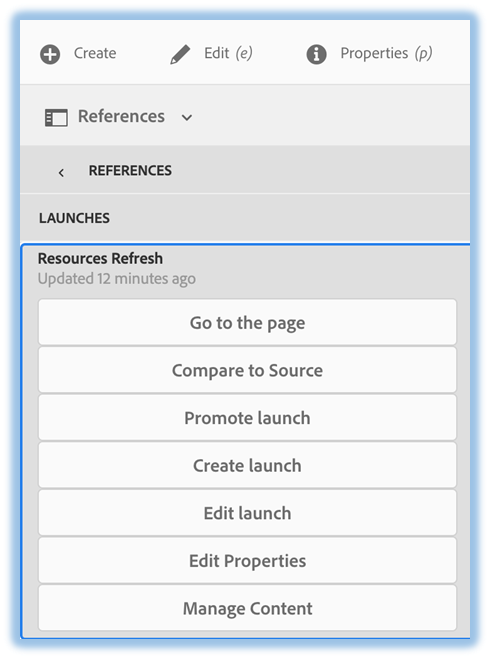
Task: Choose Edit (e) in the toolbar
Action: tap(228, 53)
